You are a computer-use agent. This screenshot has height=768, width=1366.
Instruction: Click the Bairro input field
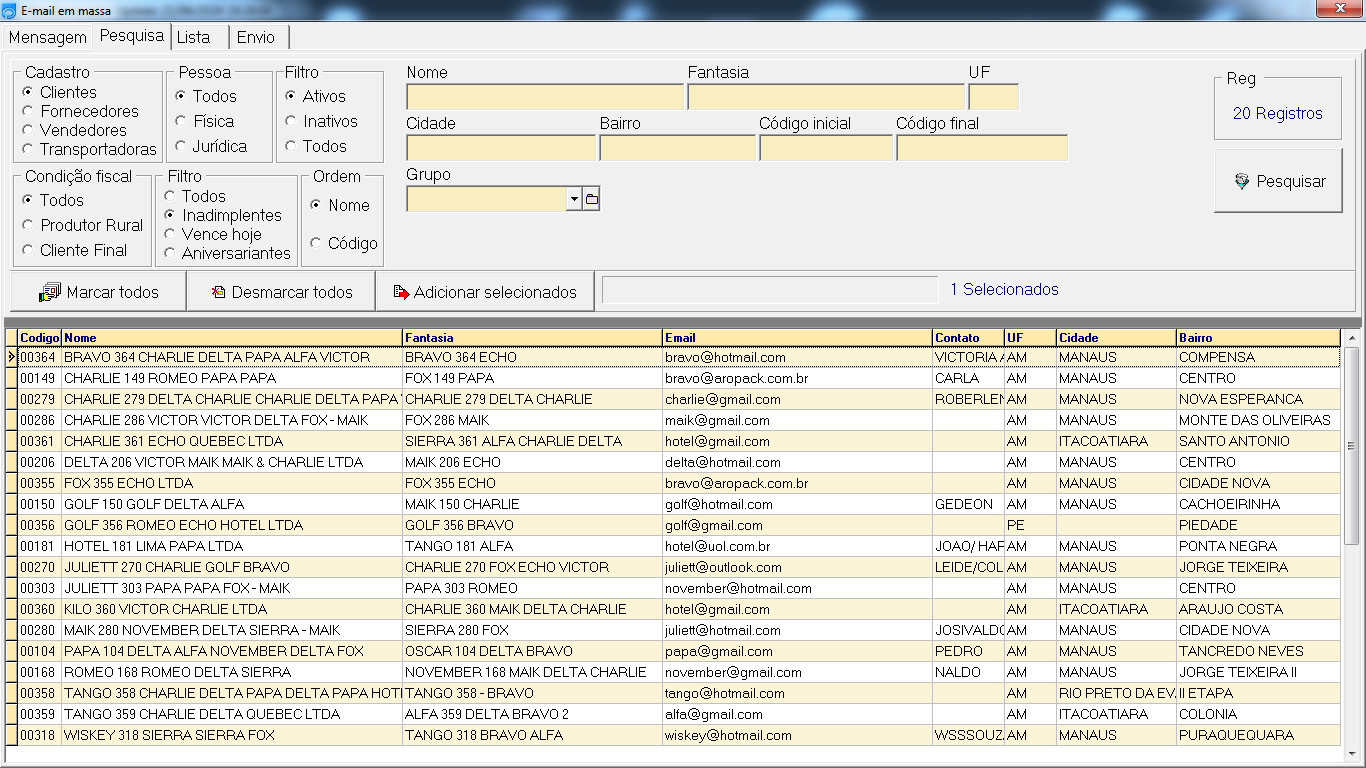pyautogui.click(x=678, y=148)
